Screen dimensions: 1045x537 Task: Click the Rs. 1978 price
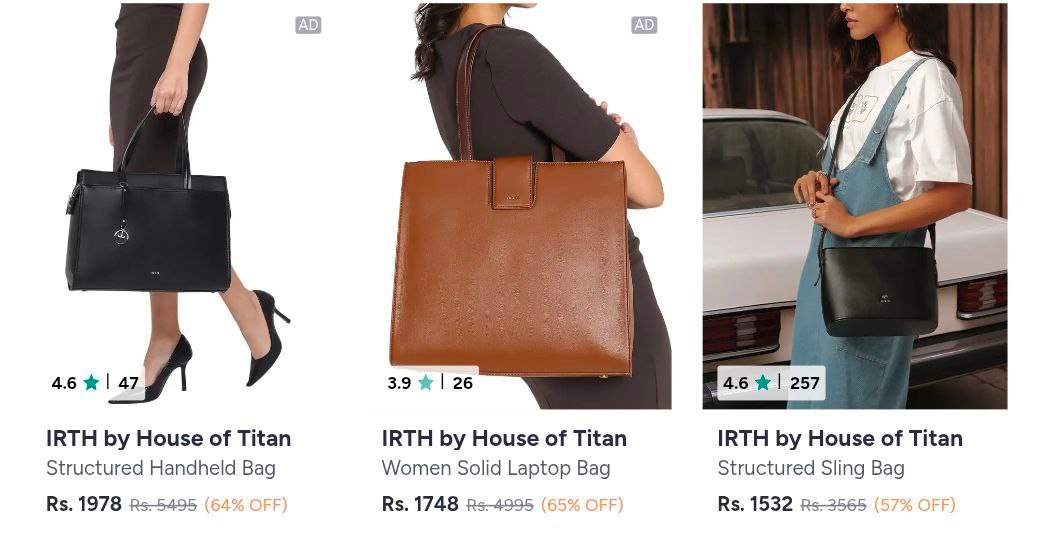pos(84,504)
